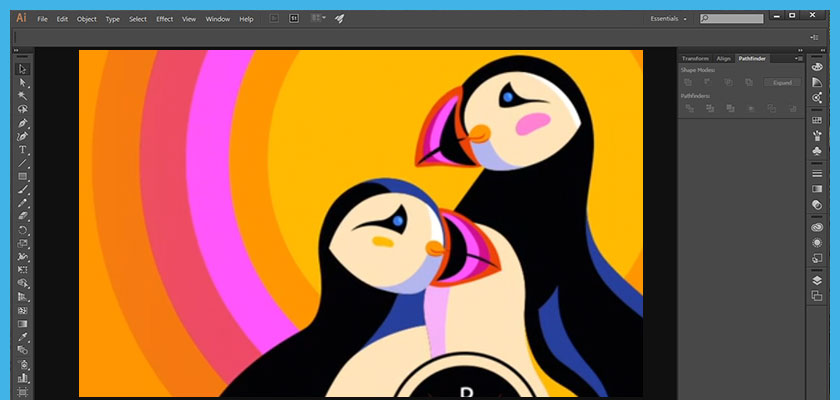The image size is (840, 400).
Task: Select the Mesh tool
Action: pos(22,311)
